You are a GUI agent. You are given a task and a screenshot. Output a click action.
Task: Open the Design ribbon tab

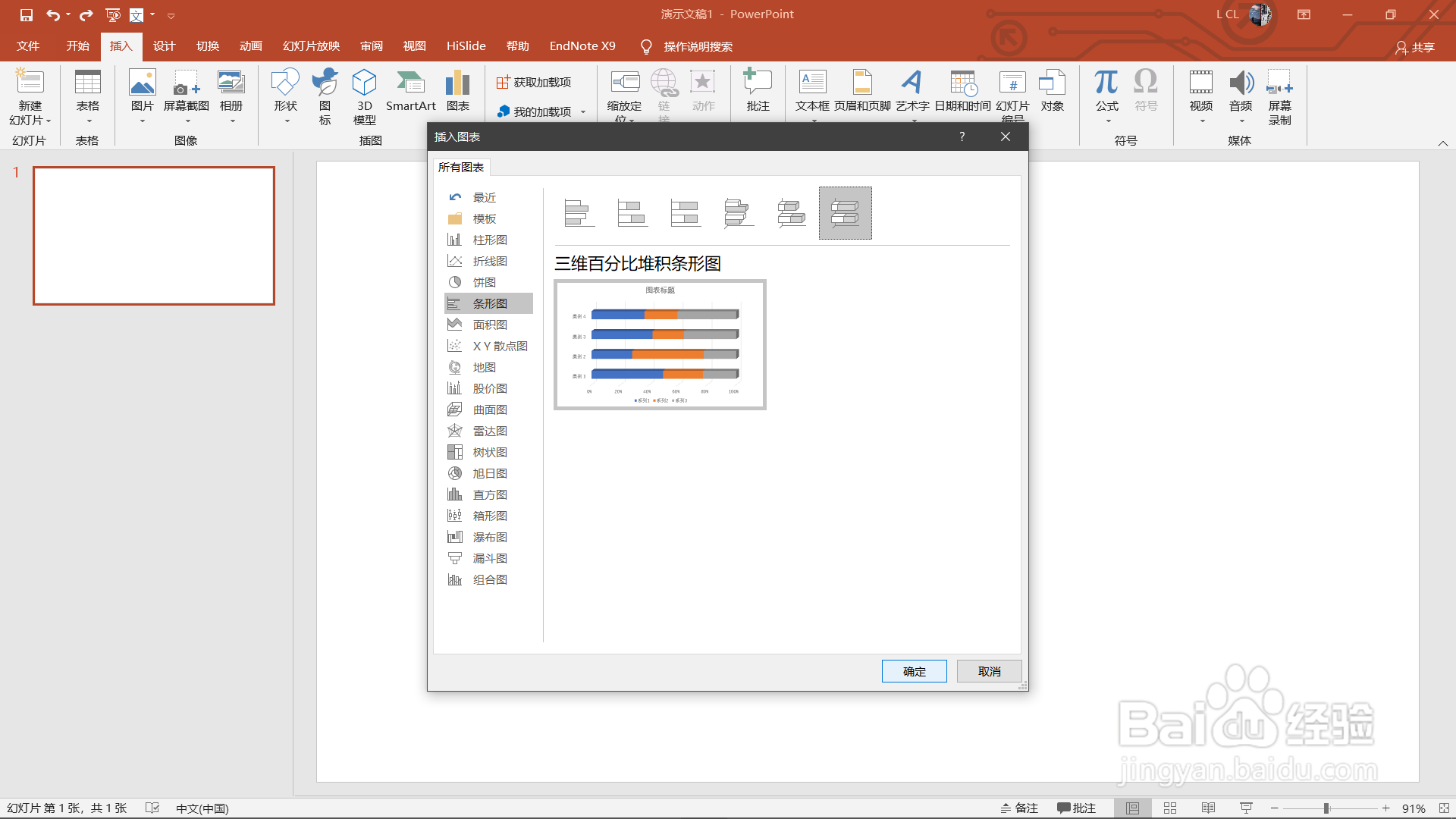coord(164,46)
